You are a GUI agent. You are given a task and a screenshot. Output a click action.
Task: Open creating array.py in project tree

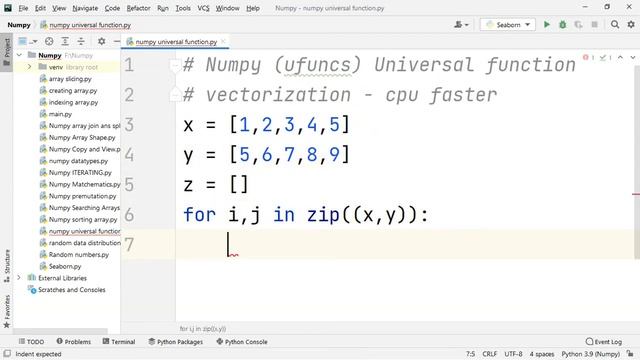point(73,91)
